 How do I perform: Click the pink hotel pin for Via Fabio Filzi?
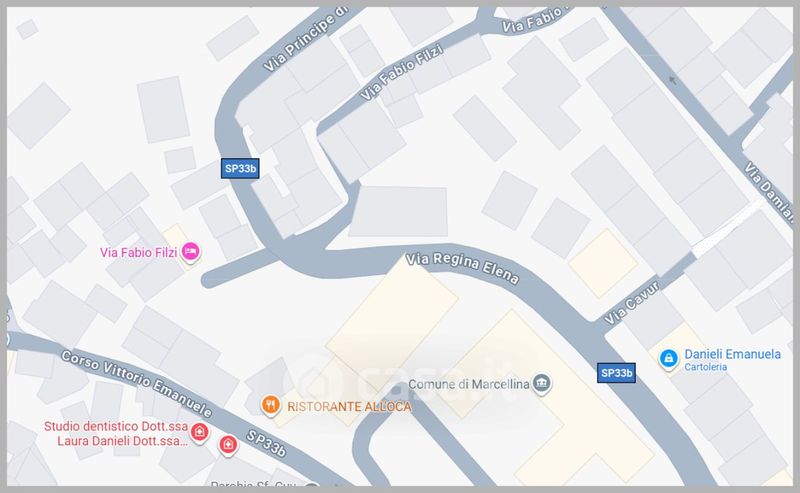click(x=190, y=252)
